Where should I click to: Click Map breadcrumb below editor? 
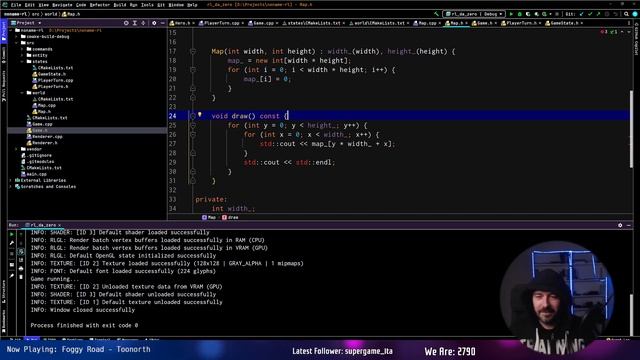tap(209, 218)
